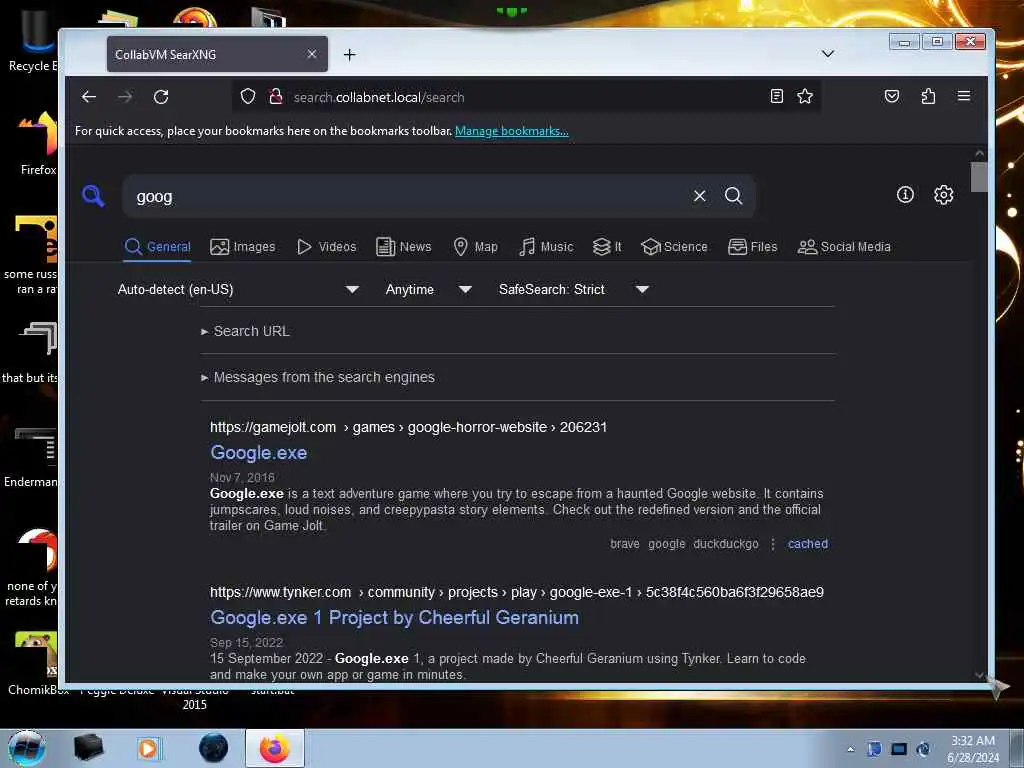The width and height of the screenshot is (1024, 768).
Task: Open the Pocket save icon
Action: pos(891,97)
